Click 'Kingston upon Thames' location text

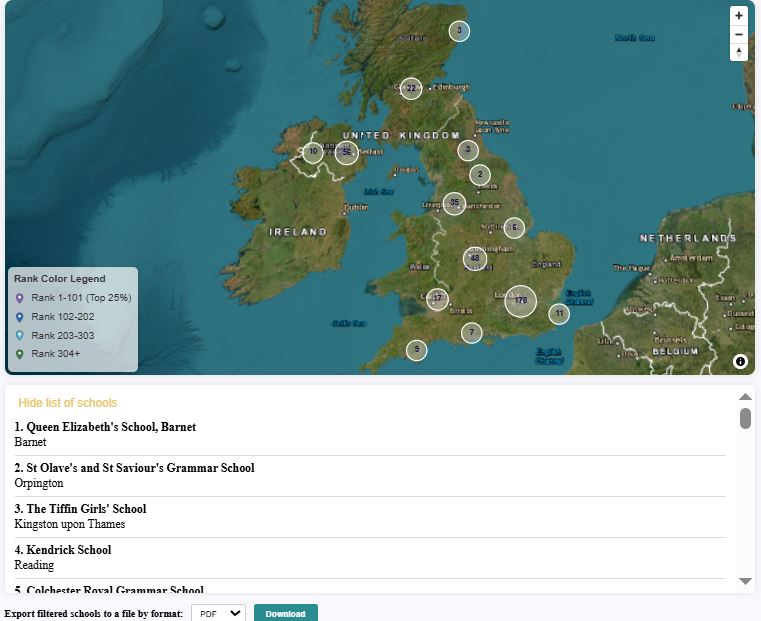(69, 524)
